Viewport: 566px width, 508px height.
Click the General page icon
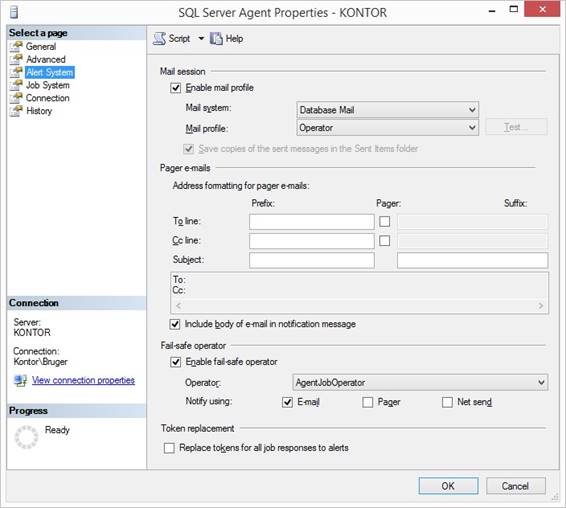point(16,47)
